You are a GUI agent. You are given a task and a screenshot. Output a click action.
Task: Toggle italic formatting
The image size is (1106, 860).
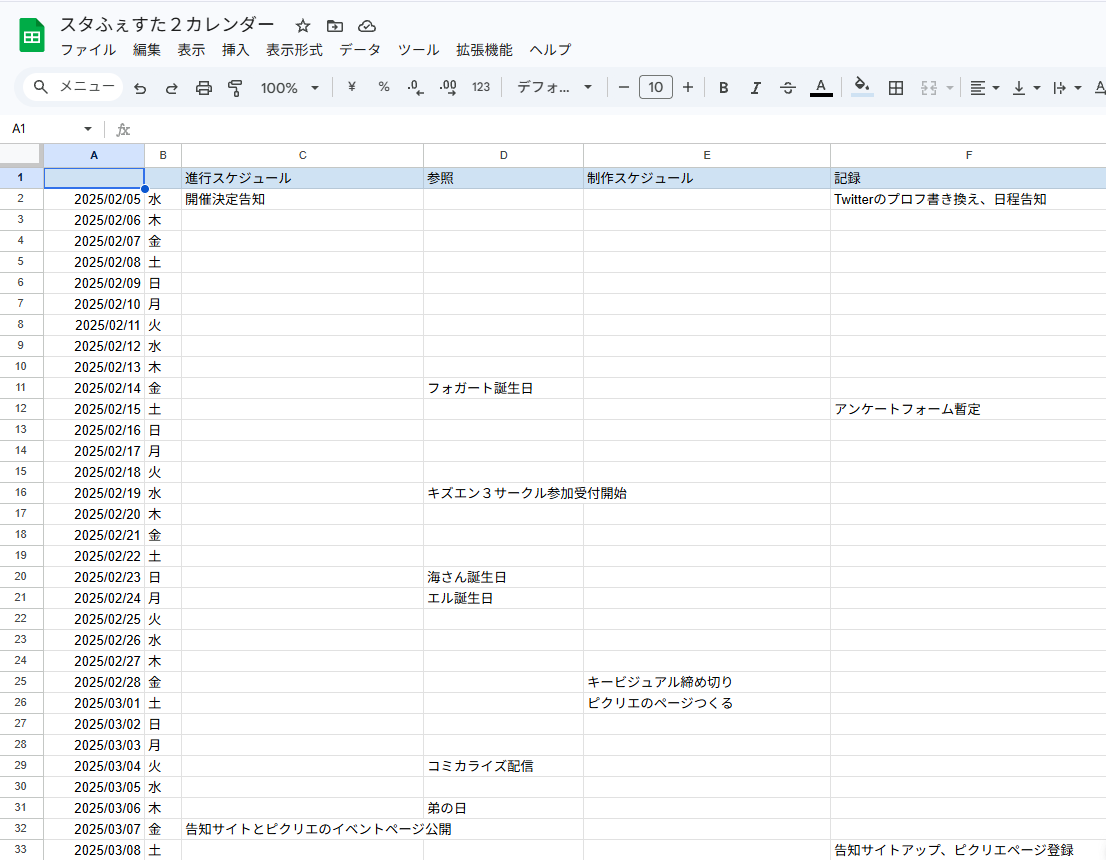click(x=755, y=87)
